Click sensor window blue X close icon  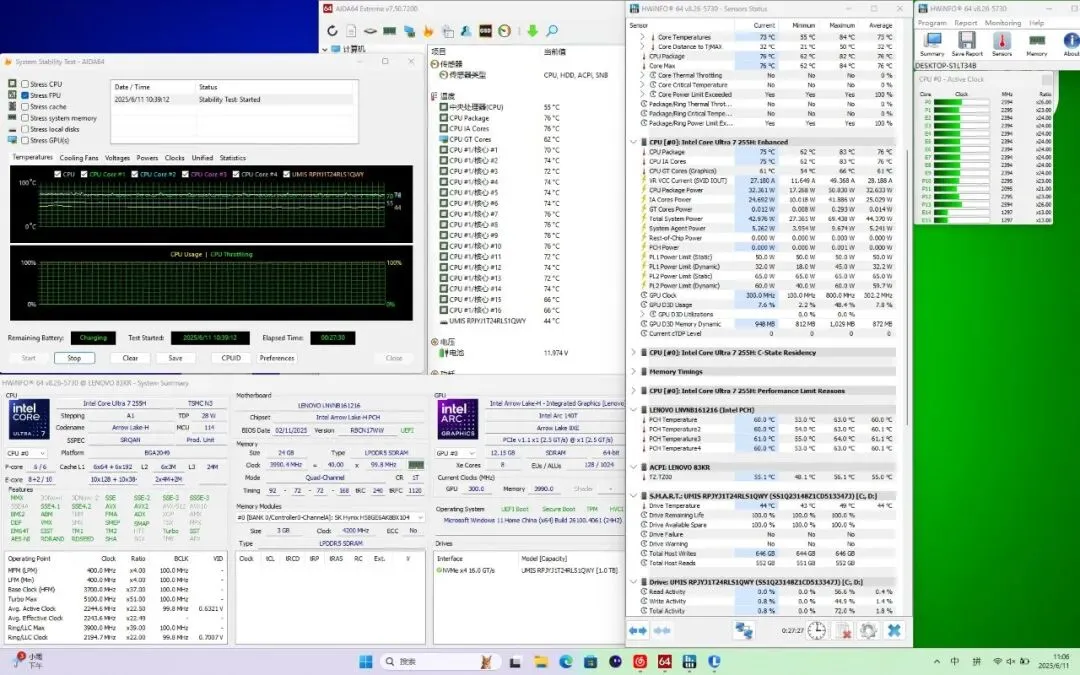pos(894,630)
